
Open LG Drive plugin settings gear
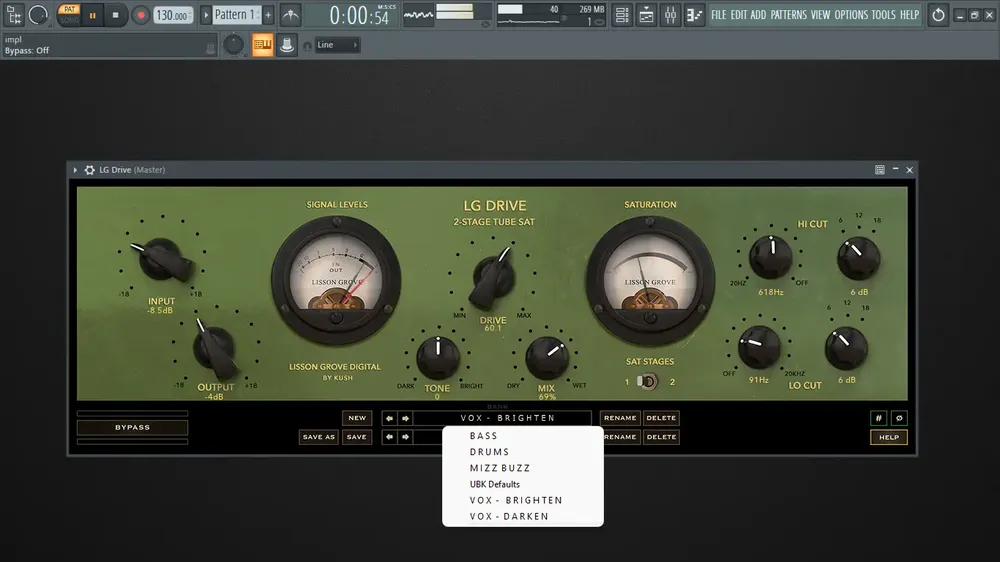pyautogui.click(x=89, y=170)
